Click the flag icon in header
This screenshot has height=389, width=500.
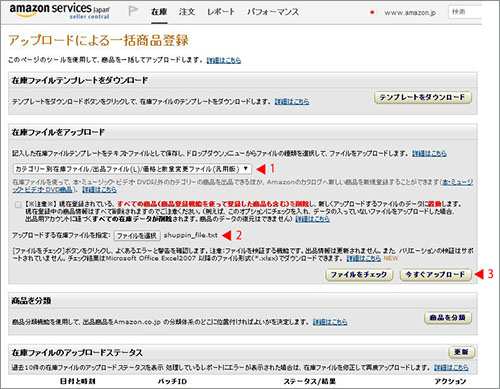pyautogui.click(x=133, y=11)
